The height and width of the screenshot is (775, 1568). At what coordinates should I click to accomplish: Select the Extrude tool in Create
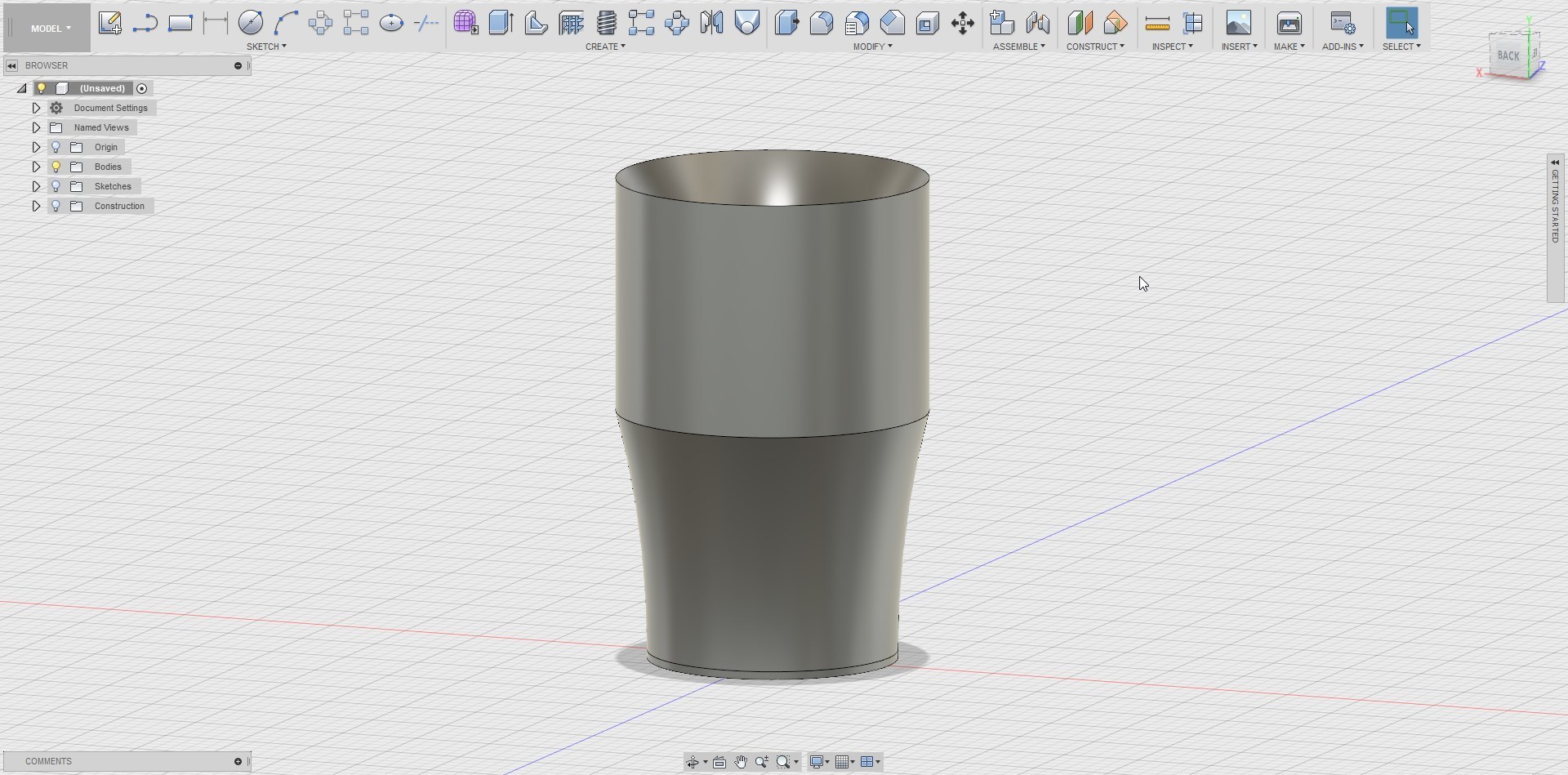[500, 23]
